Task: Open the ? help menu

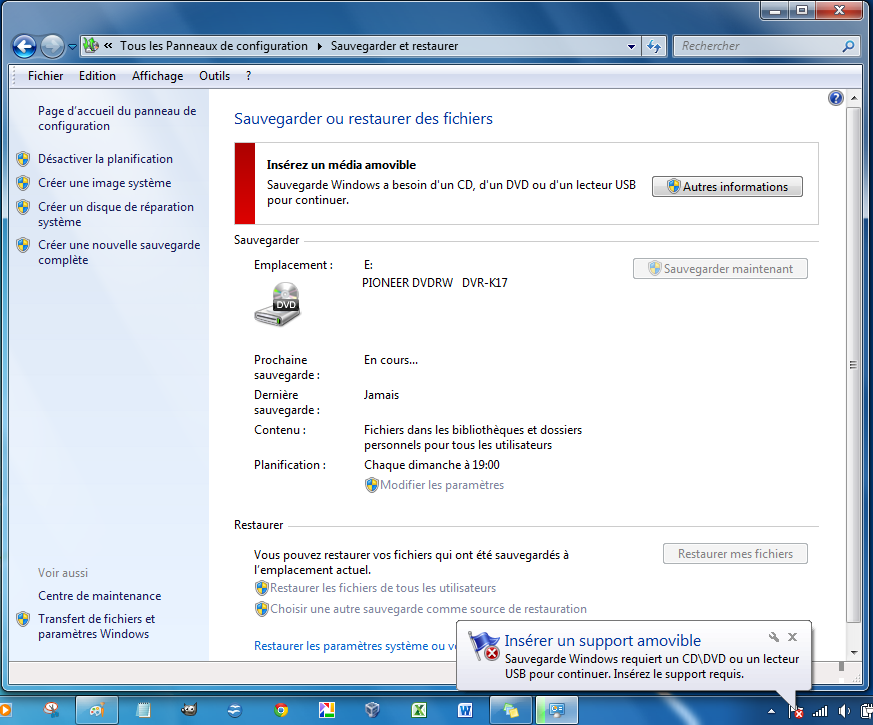Action: tap(248, 76)
